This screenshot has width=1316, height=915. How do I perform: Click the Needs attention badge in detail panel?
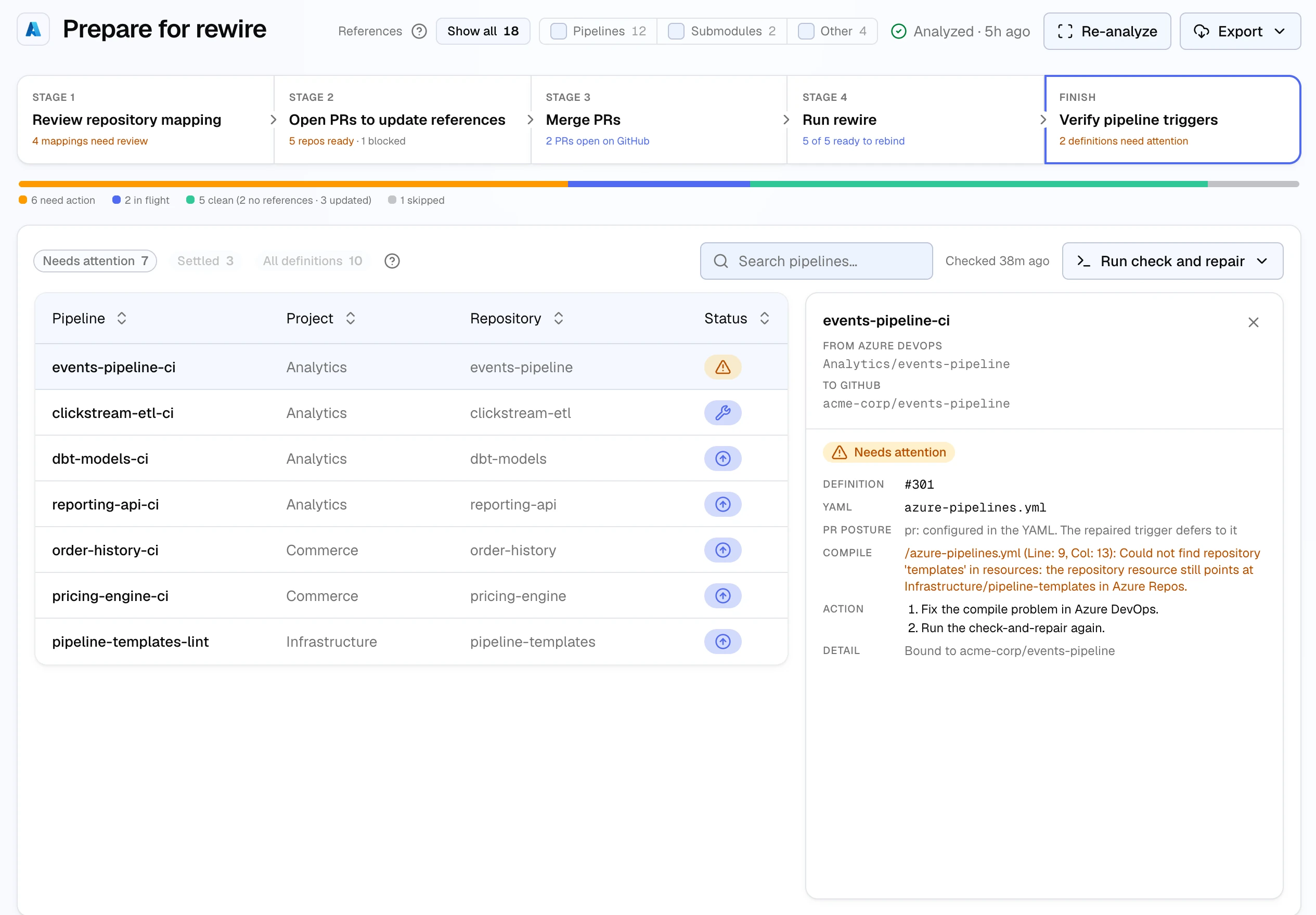(x=889, y=453)
